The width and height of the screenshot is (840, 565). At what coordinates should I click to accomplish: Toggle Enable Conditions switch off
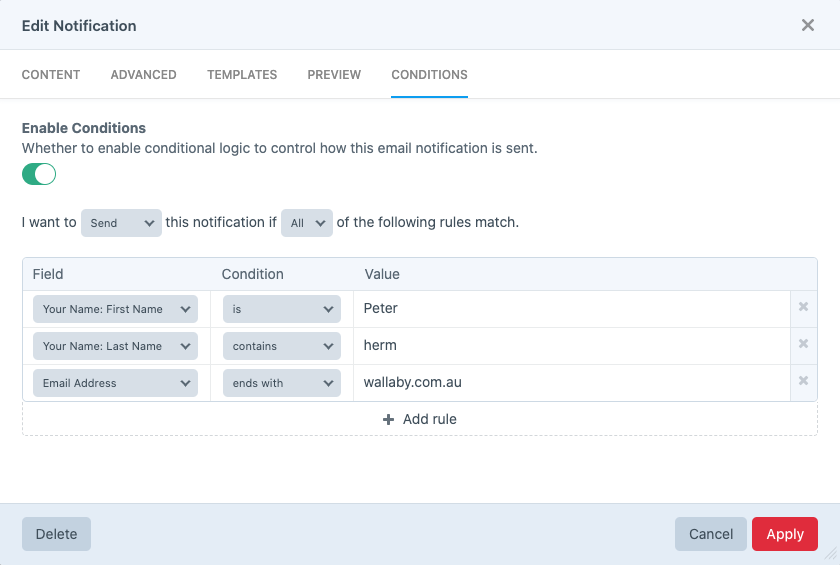click(x=39, y=174)
